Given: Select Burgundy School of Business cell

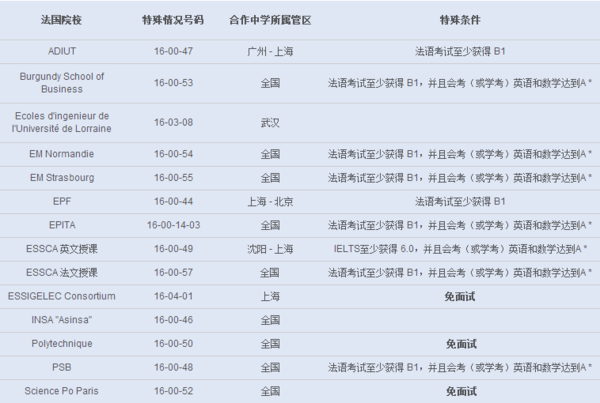Looking at the screenshot, I should tap(62, 83).
